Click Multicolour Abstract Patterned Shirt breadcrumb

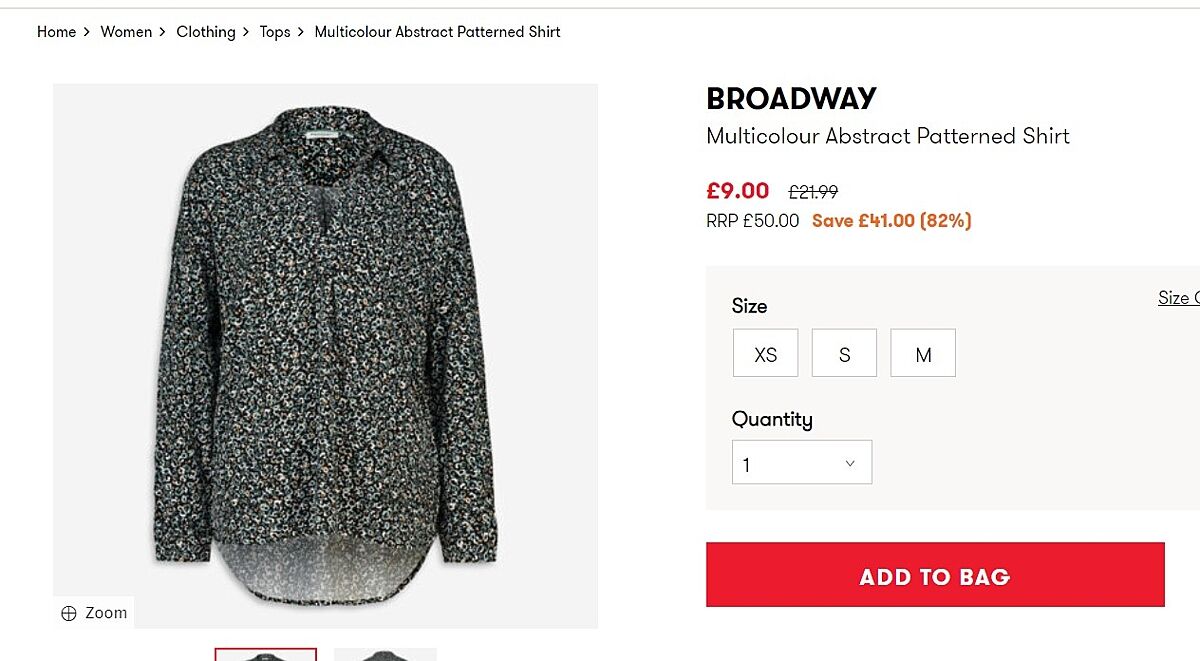point(437,32)
